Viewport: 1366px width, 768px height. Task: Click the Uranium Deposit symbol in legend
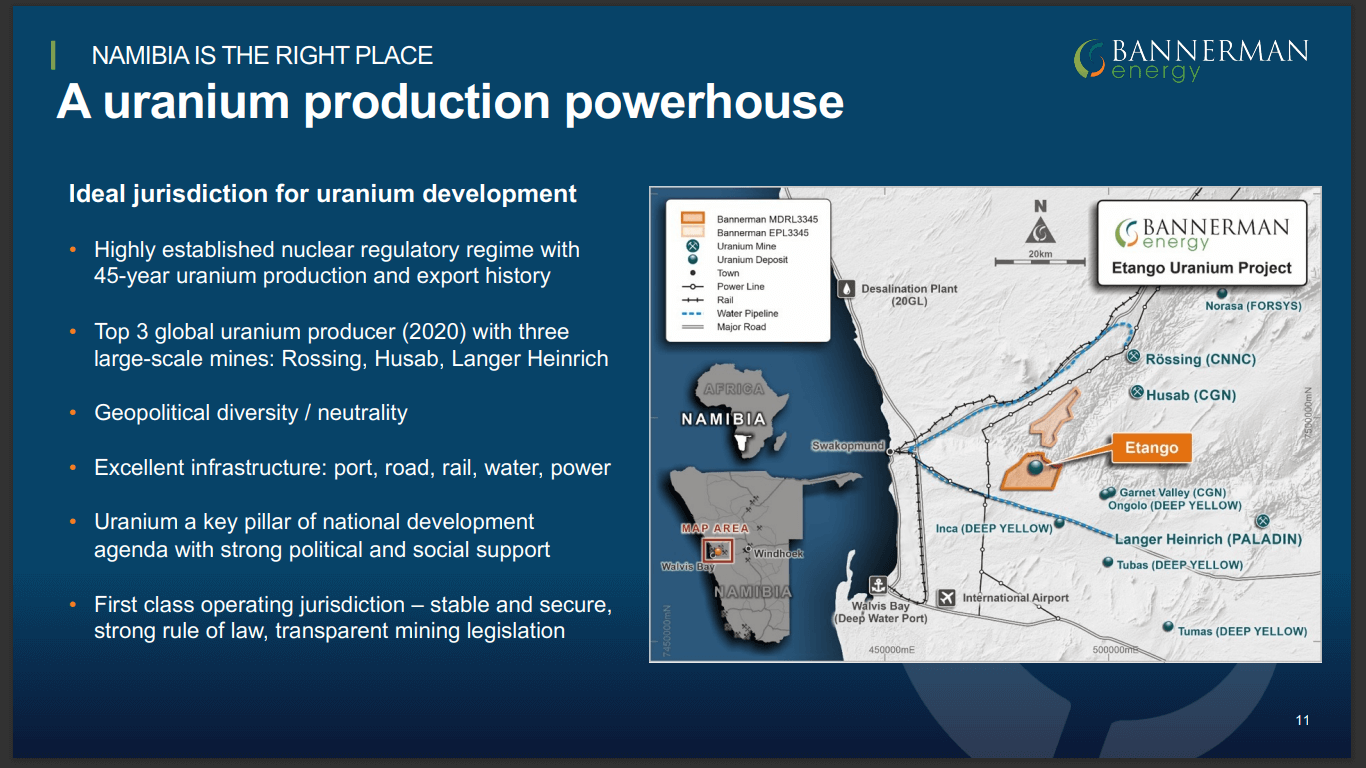[x=692, y=260]
